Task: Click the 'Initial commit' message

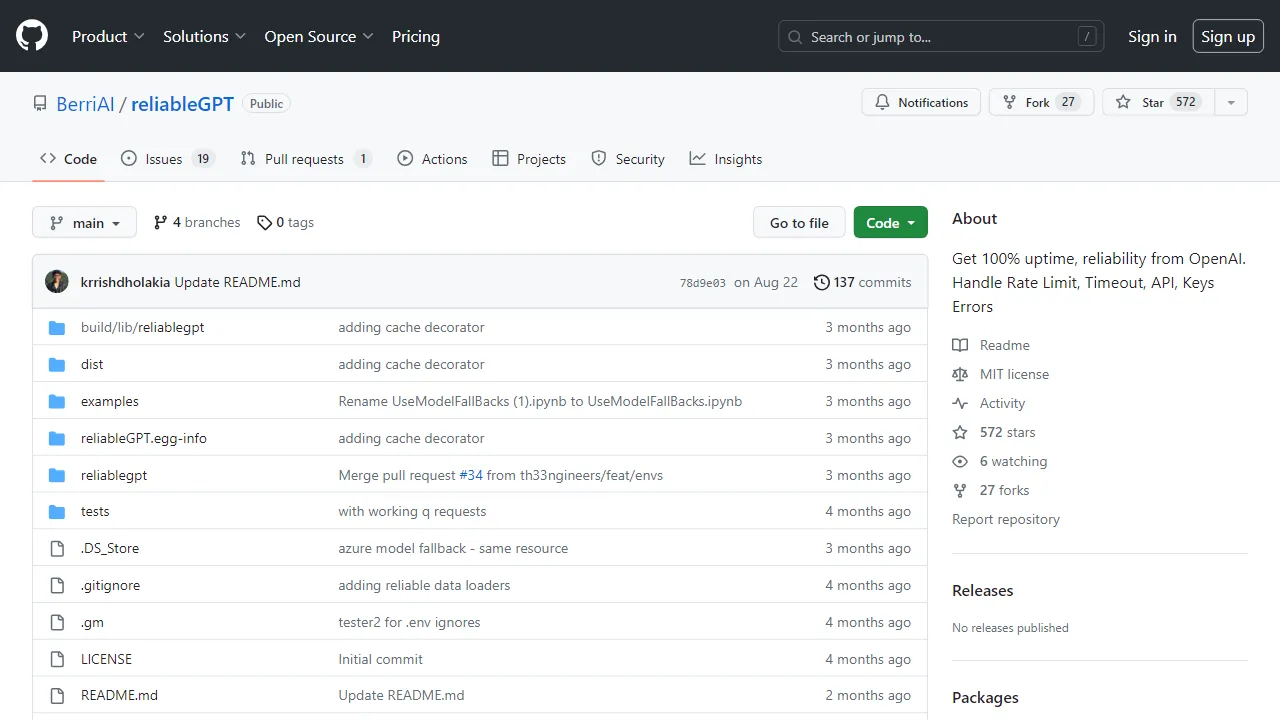Action: (x=380, y=659)
